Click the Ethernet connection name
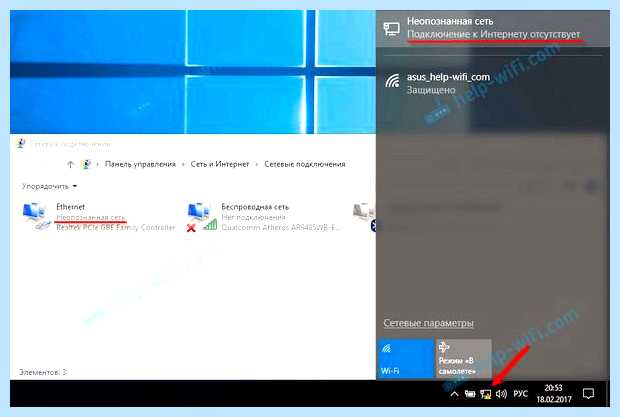The width and height of the screenshot is (620, 417). point(70,207)
